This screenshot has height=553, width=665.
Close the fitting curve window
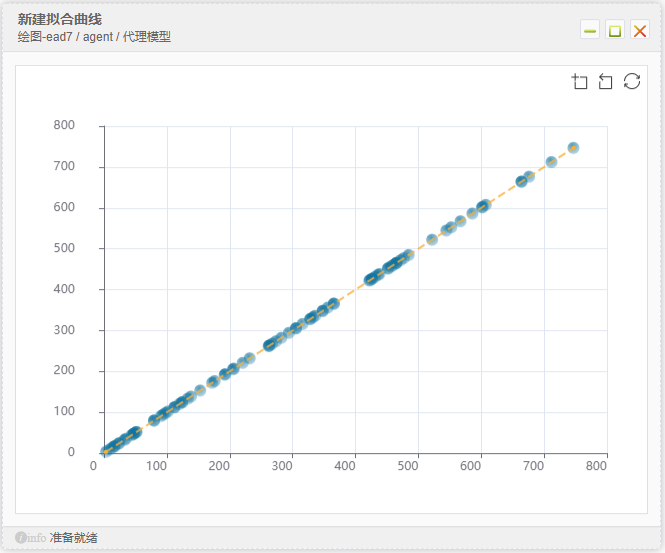640,30
